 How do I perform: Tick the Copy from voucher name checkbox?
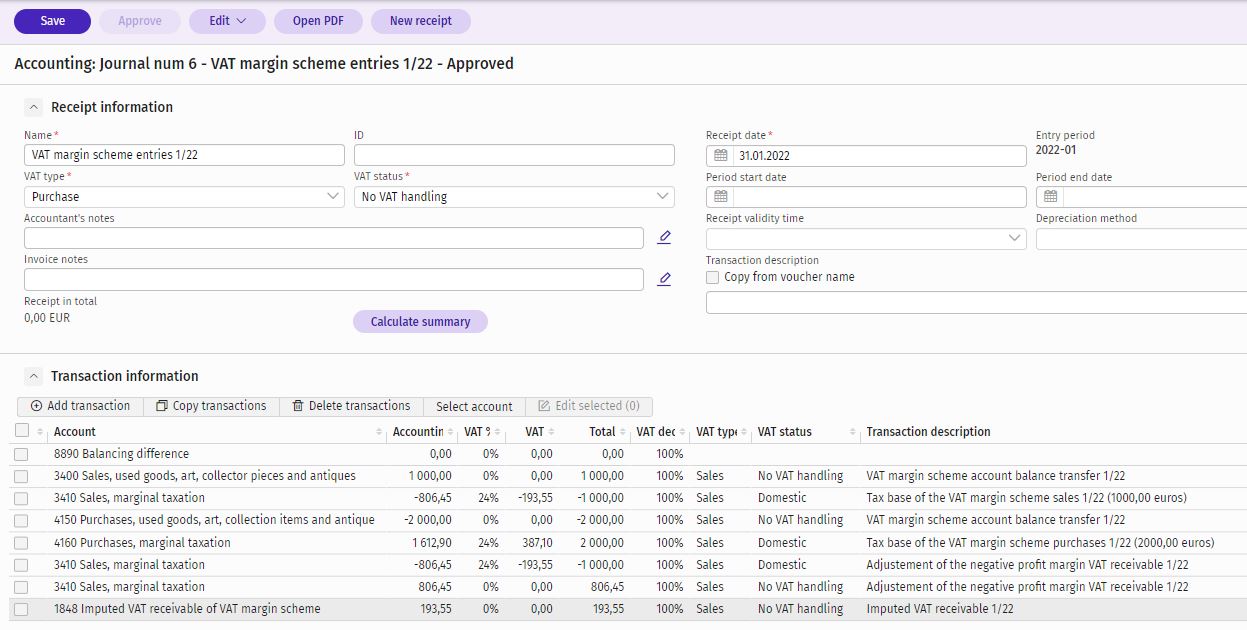pos(712,277)
